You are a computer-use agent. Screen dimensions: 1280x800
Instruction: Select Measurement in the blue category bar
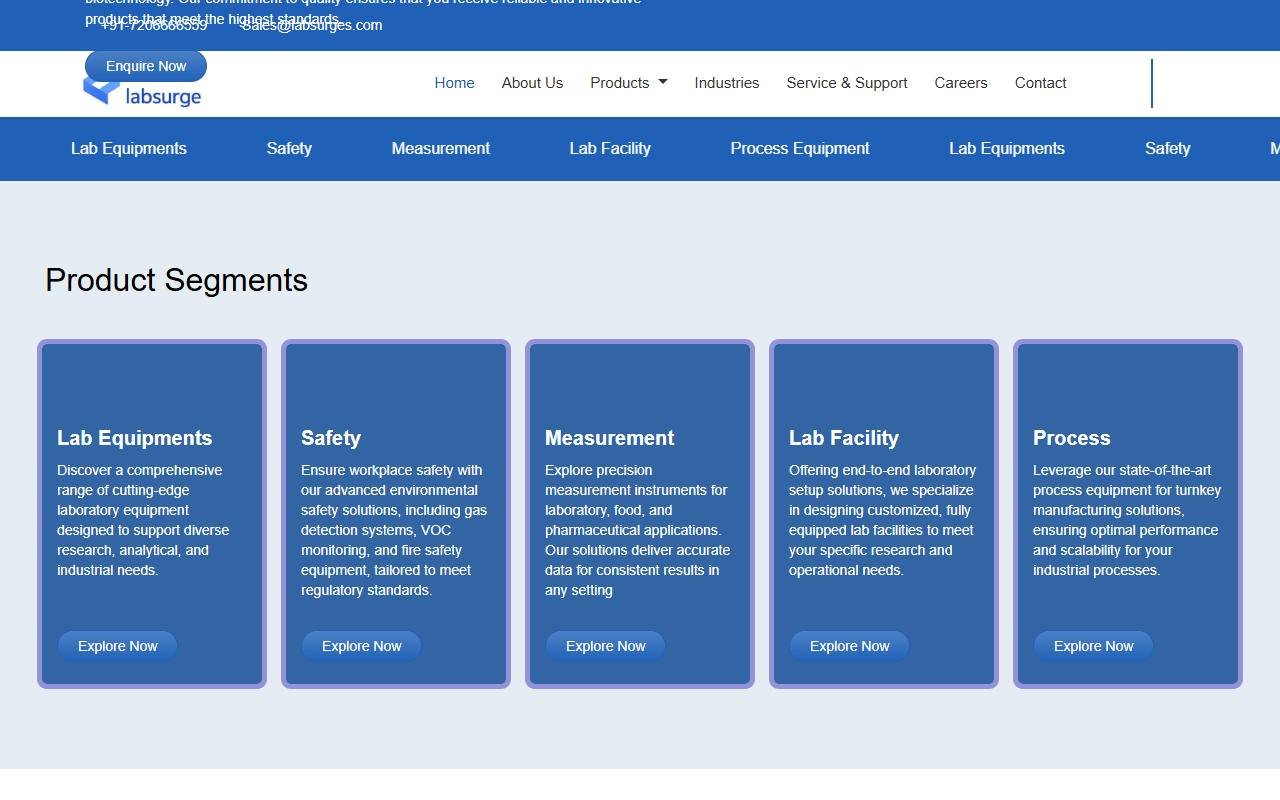(441, 148)
